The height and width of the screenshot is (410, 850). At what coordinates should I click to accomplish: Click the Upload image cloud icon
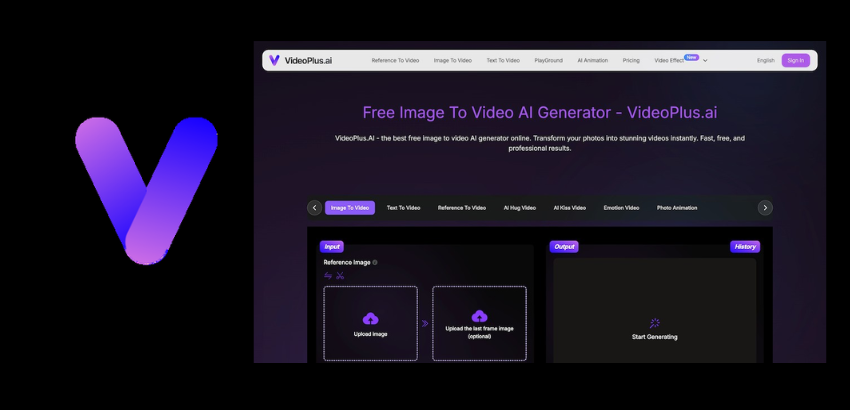click(370, 319)
